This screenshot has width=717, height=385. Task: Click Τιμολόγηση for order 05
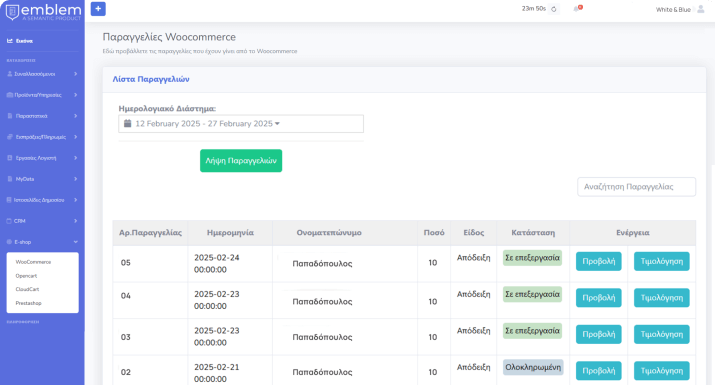tap(662, 261)
